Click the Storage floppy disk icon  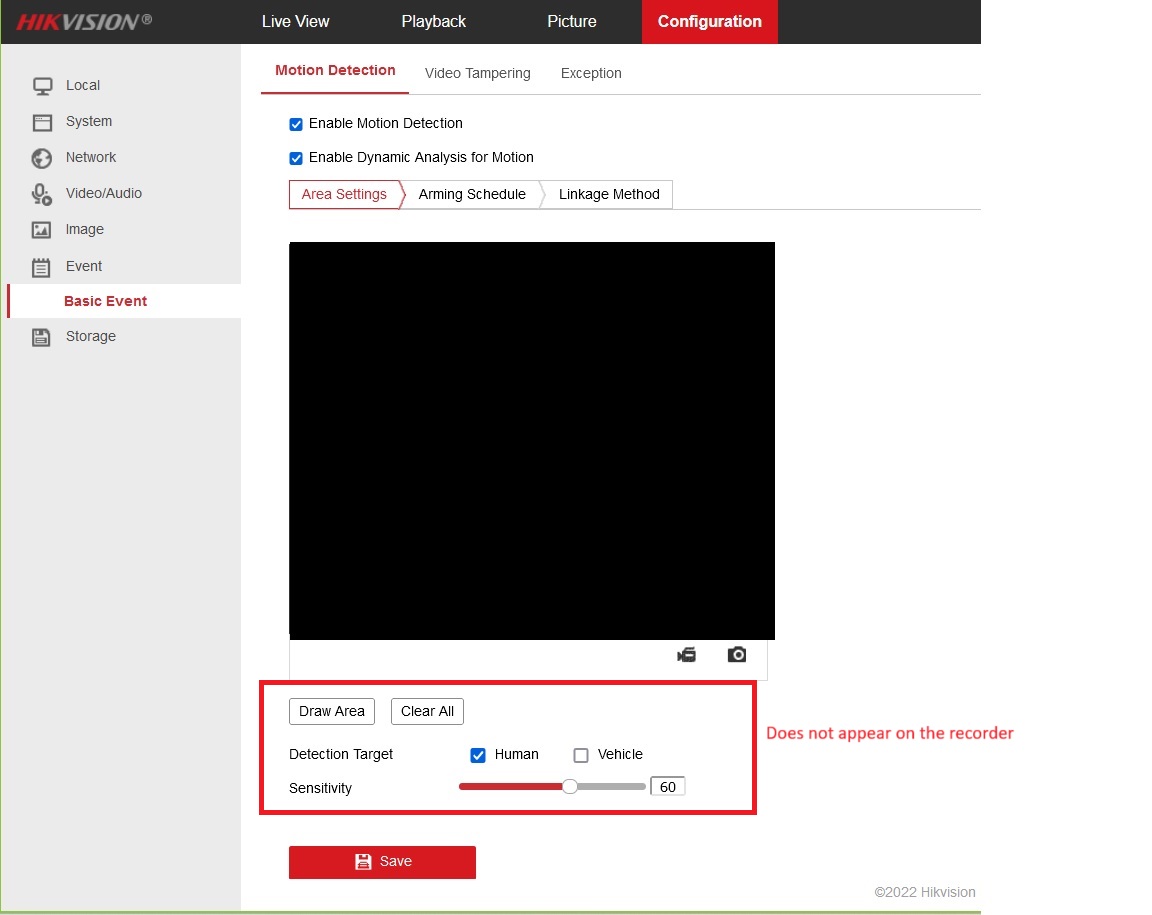[42, 337]
